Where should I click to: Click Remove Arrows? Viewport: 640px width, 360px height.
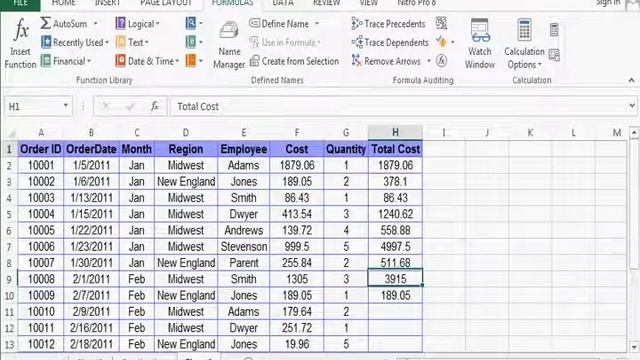point(386,61)
